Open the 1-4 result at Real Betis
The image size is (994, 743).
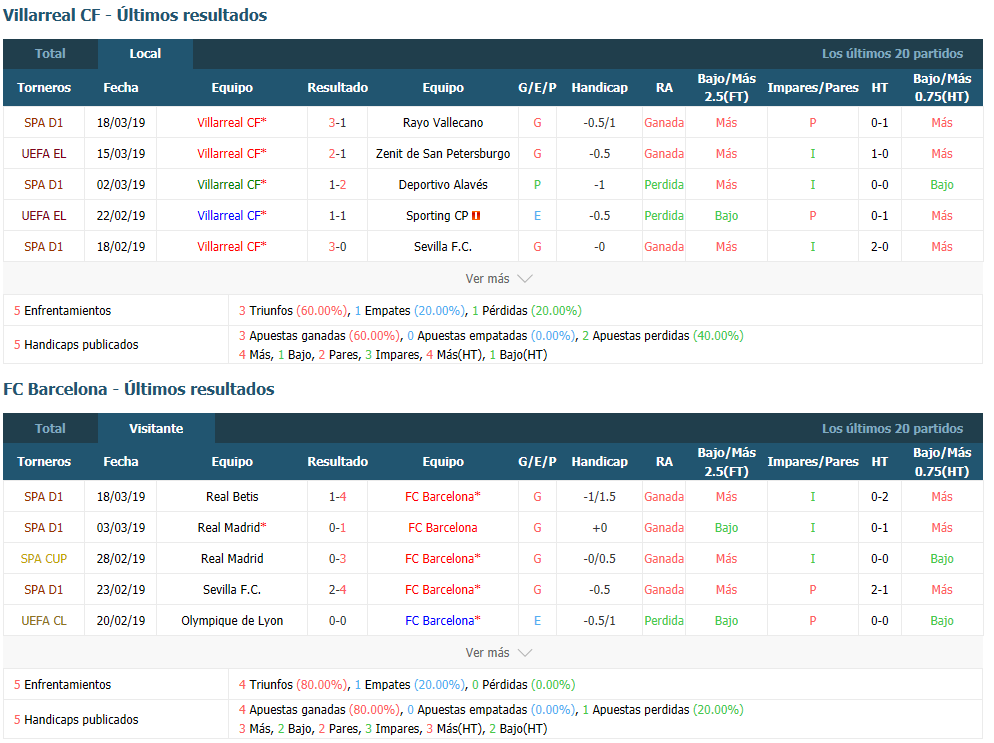[337, 496]
